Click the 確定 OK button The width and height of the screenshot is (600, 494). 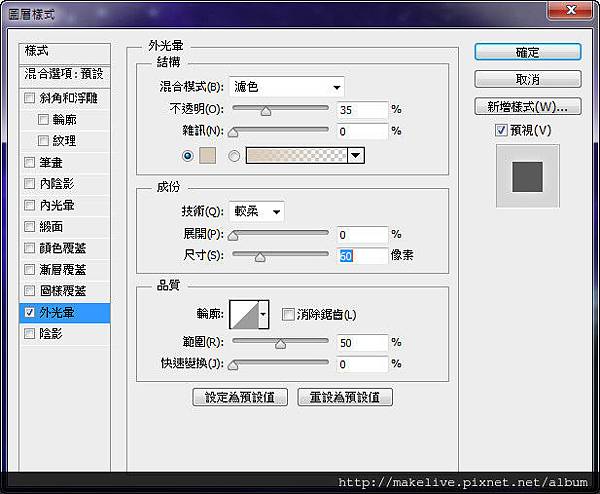[528, 52]
